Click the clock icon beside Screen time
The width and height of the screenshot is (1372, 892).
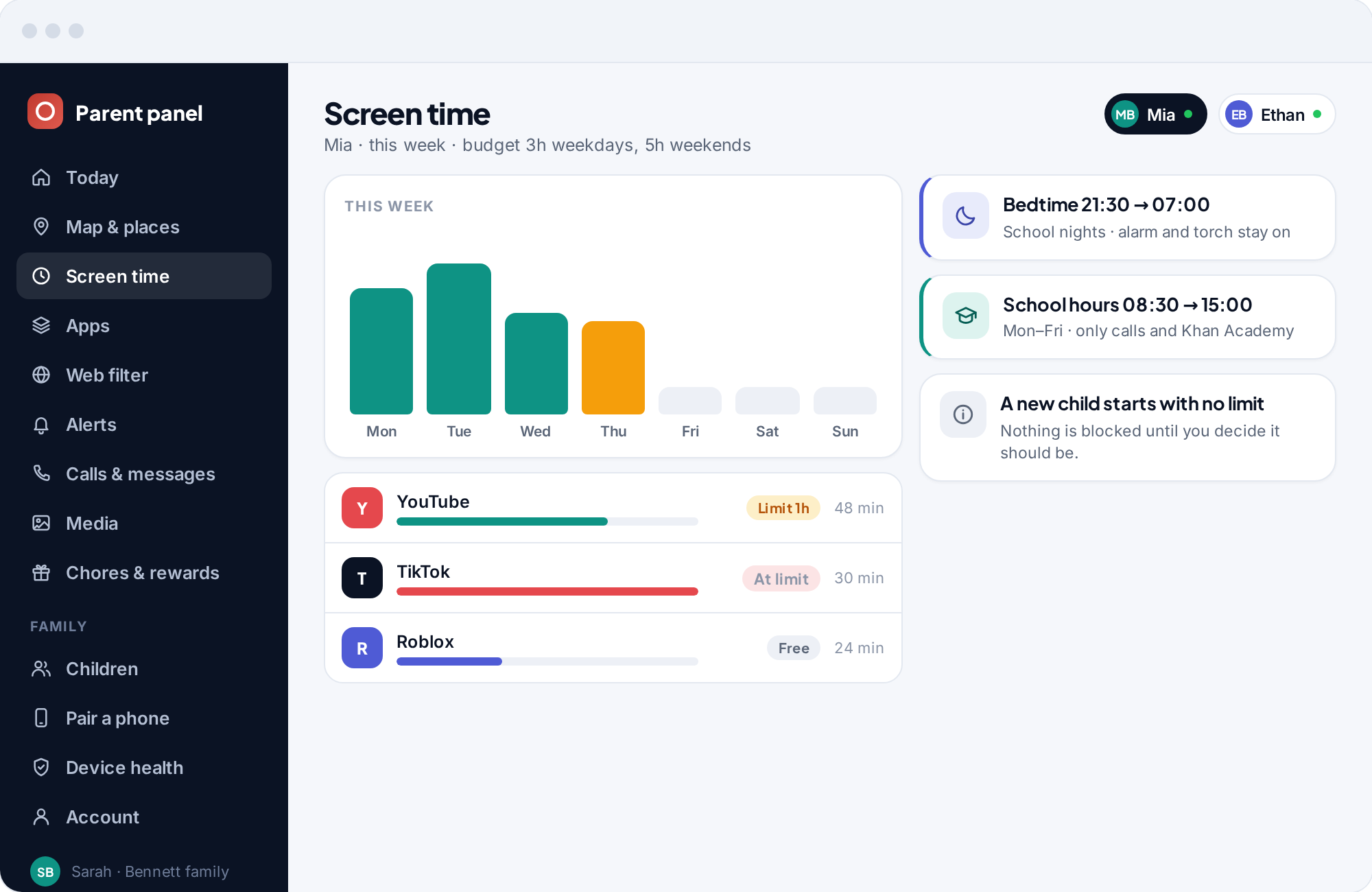[41, 277]
